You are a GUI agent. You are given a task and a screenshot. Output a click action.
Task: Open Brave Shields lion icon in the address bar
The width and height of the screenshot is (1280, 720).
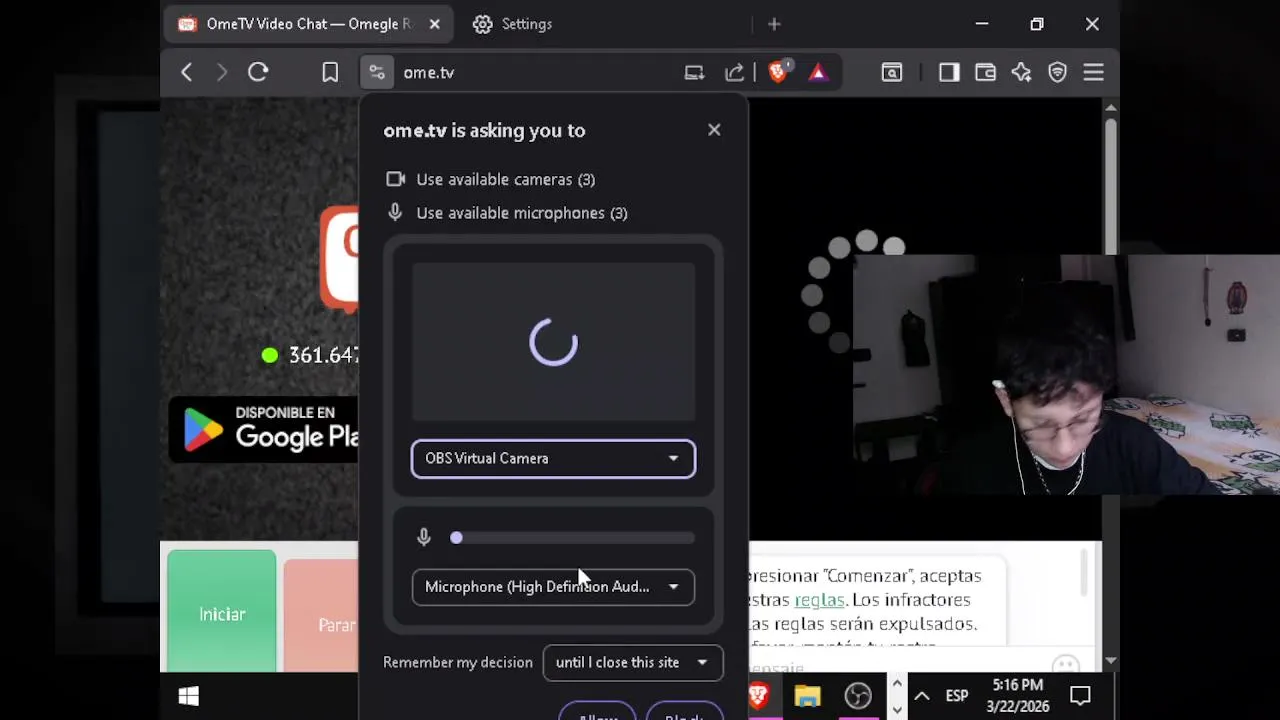(778, 71)
